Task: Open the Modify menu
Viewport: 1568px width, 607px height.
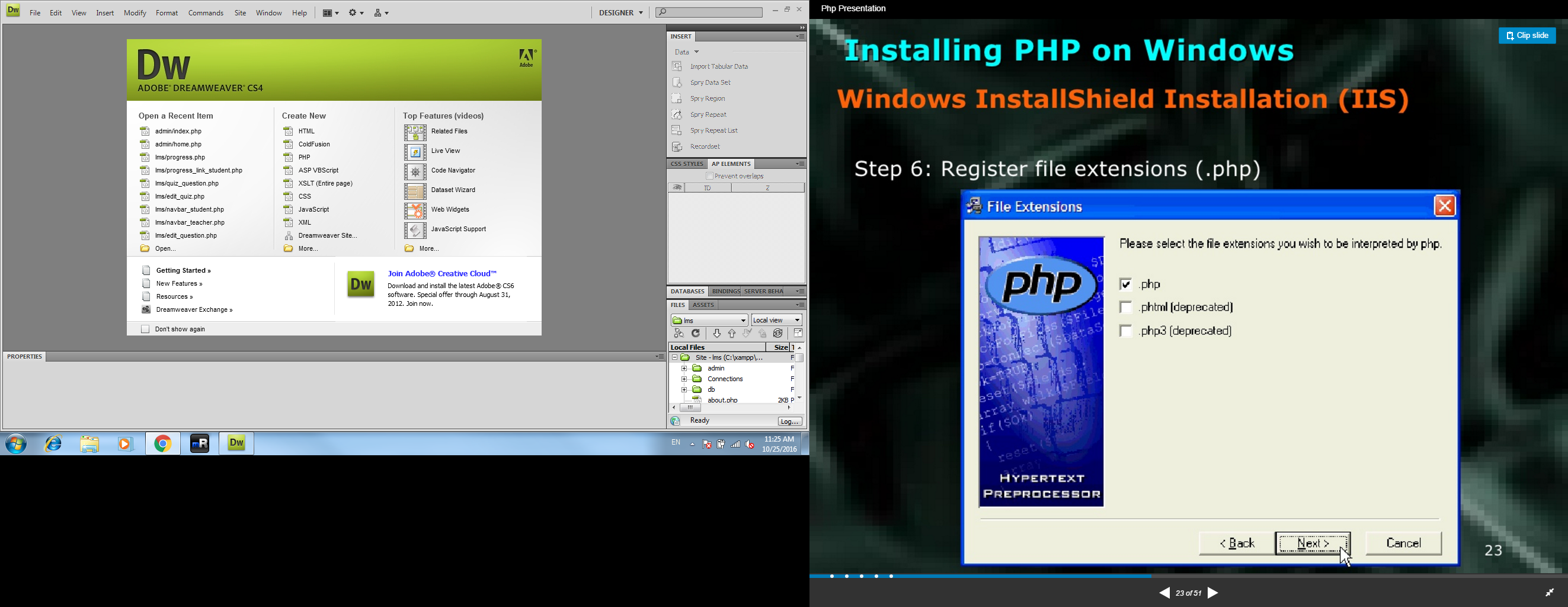Action: click(135, 13)
